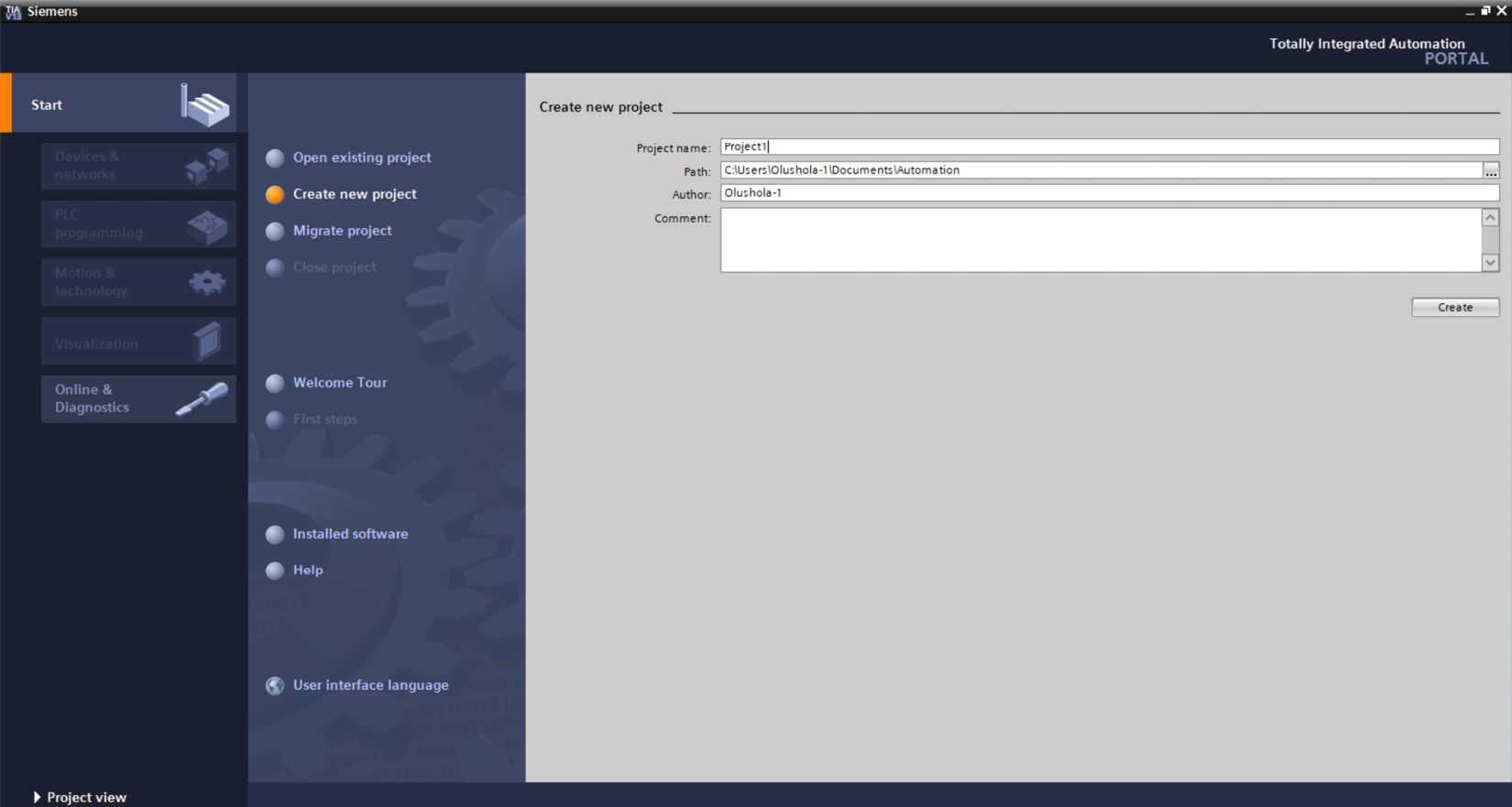The width and height of the screenshot is (1512, 807).
Task: Click the bullet beside Installed software
Action: click(x=275, y=534)
